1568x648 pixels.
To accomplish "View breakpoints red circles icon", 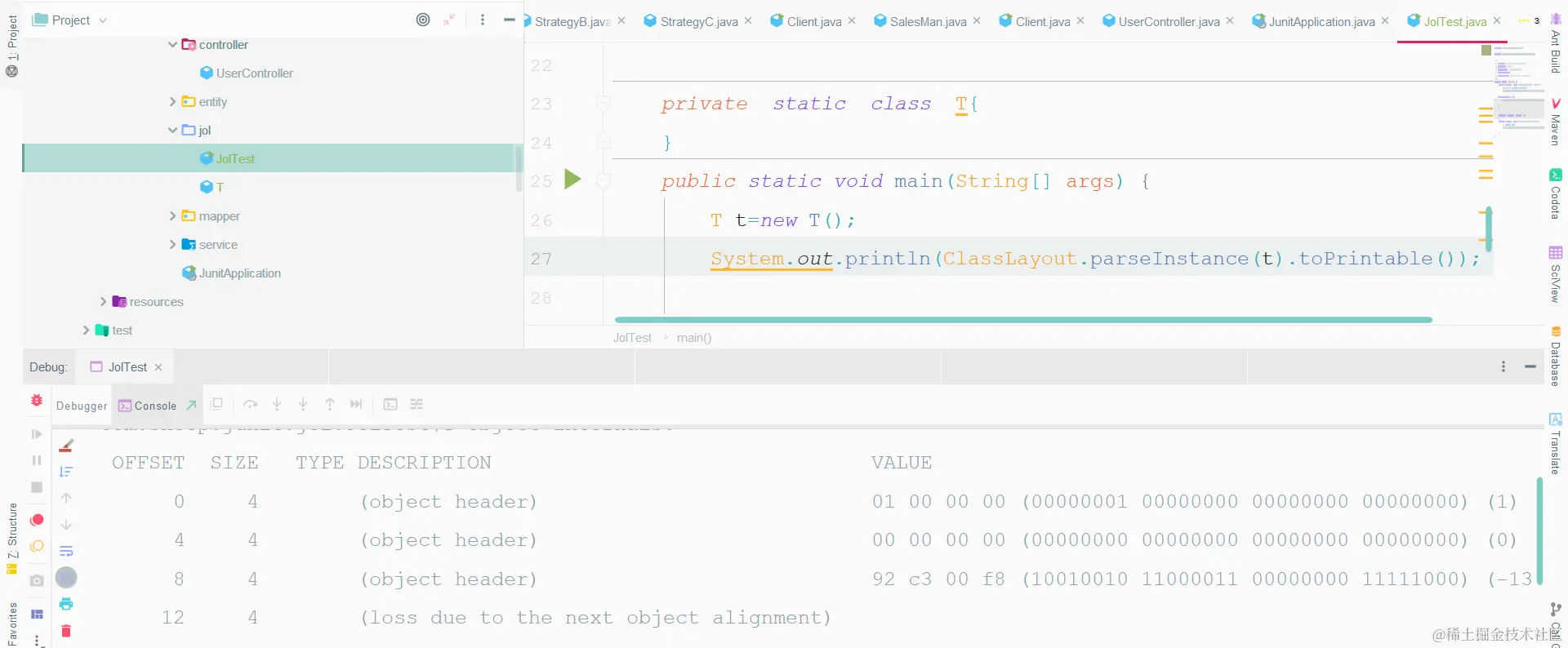I will pos(37,520).
